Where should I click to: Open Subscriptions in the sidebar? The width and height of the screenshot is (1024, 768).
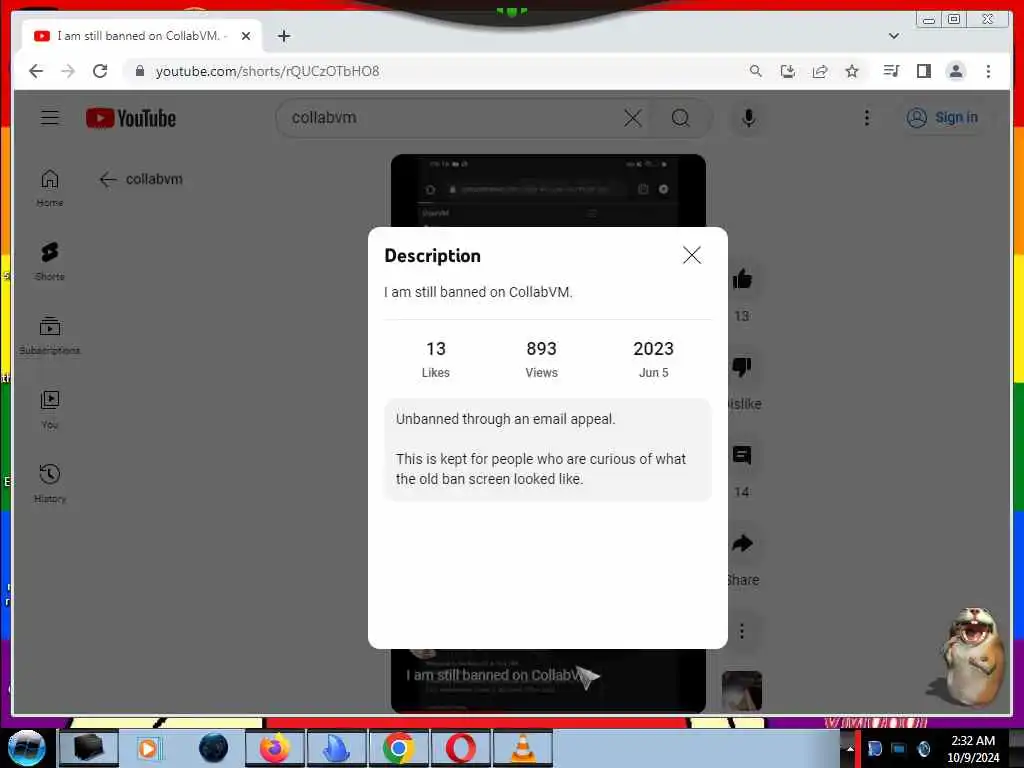(x=50, y=335)
